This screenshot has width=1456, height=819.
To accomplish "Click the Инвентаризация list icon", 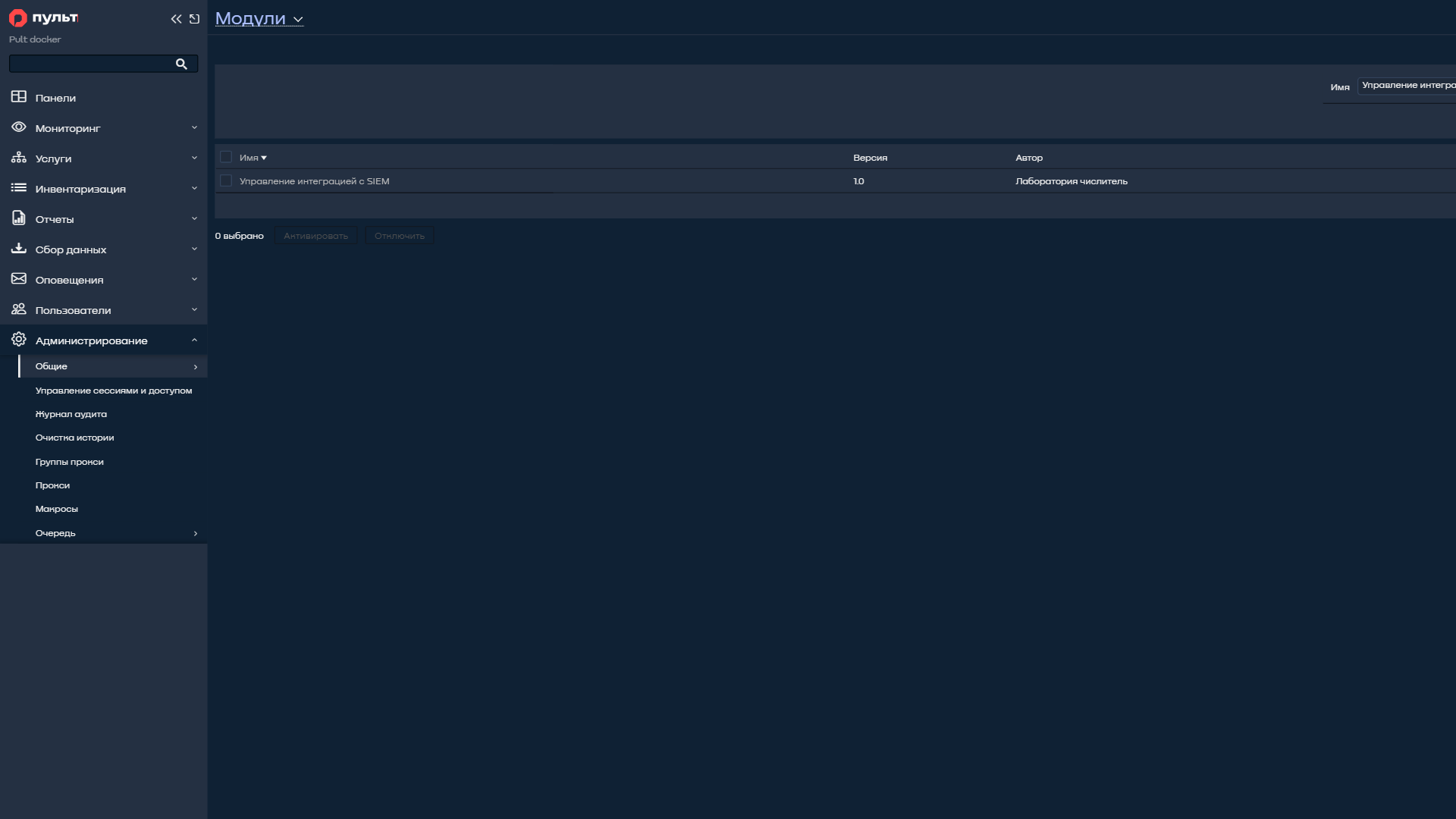I will [19, 188].
